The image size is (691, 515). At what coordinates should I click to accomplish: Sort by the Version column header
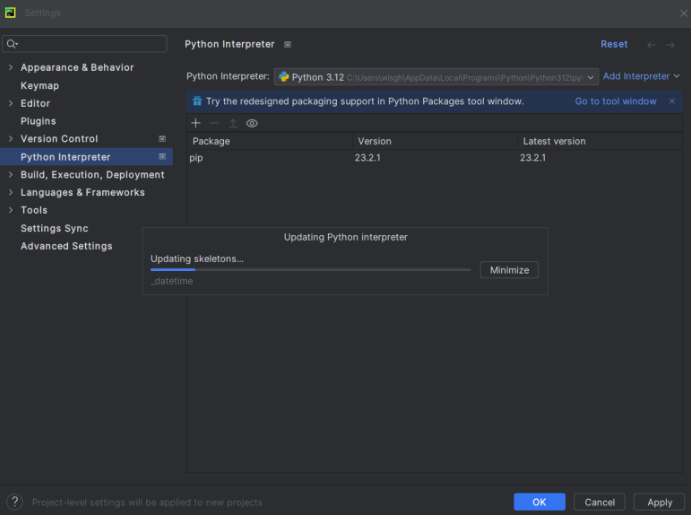[x=435, y=141]
